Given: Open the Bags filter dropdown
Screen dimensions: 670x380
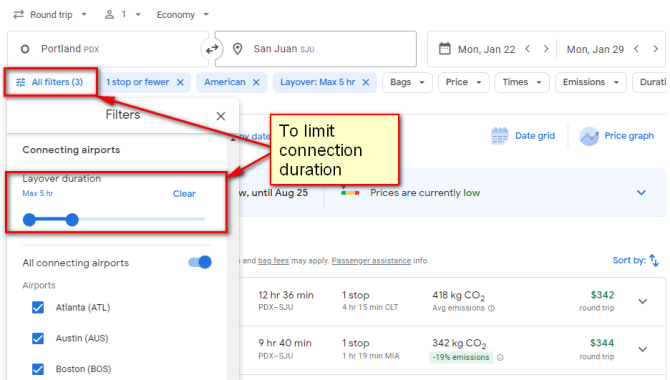Looking at the screenshot, I should point(407,82).
